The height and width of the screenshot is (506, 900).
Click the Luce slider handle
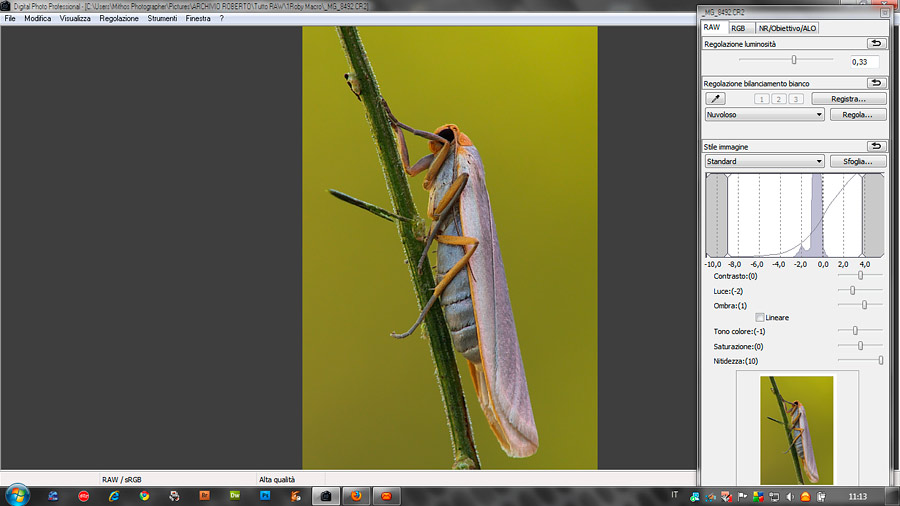coord(853,290)
